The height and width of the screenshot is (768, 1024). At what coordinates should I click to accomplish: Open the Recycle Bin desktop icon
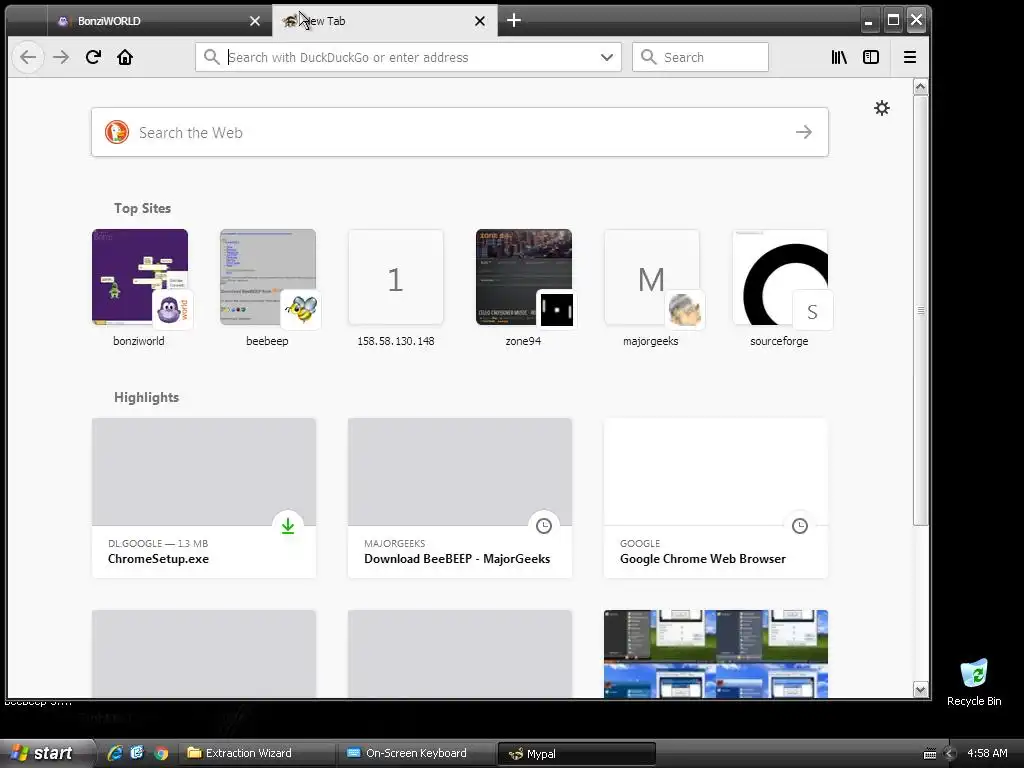click(x=974, y=682)
